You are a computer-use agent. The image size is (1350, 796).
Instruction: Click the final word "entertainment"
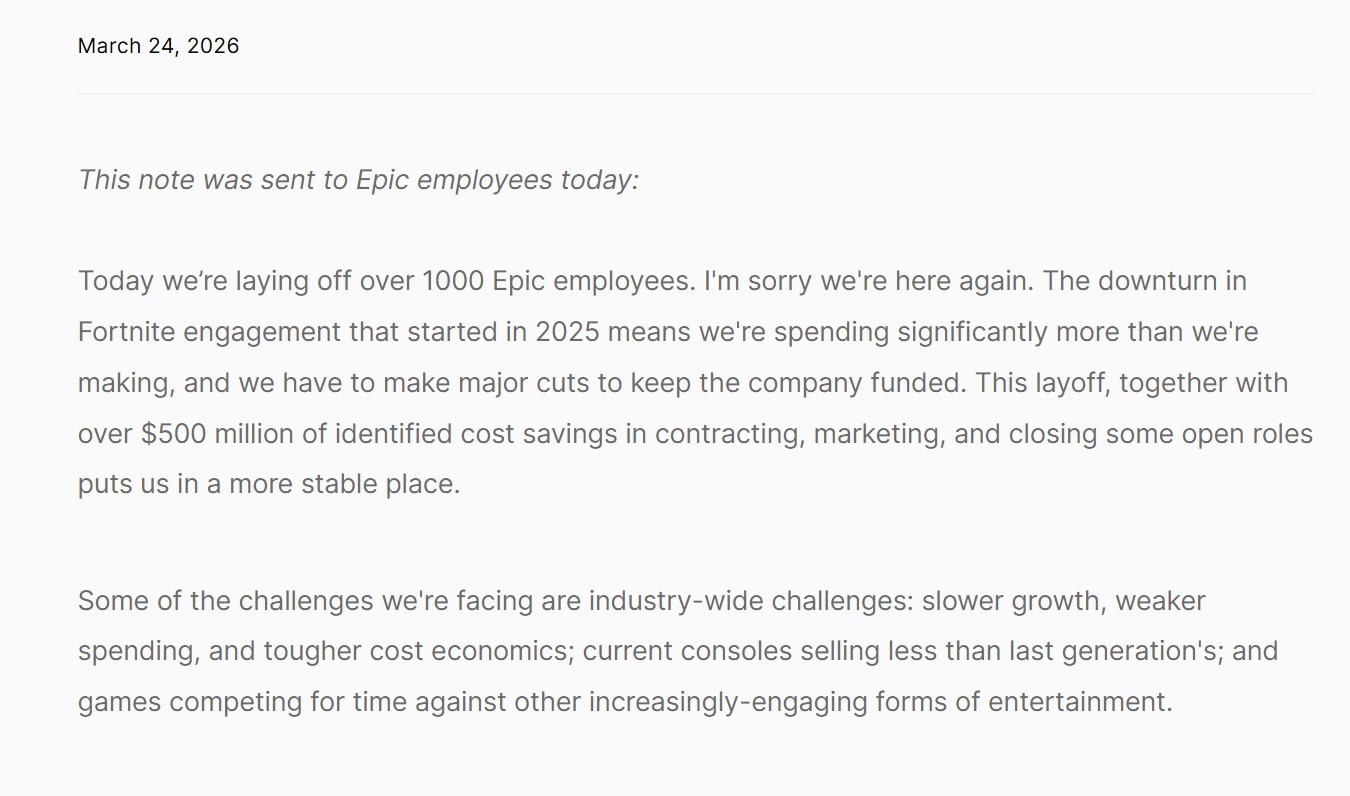pyautogui.click(x=1078, y=702)
